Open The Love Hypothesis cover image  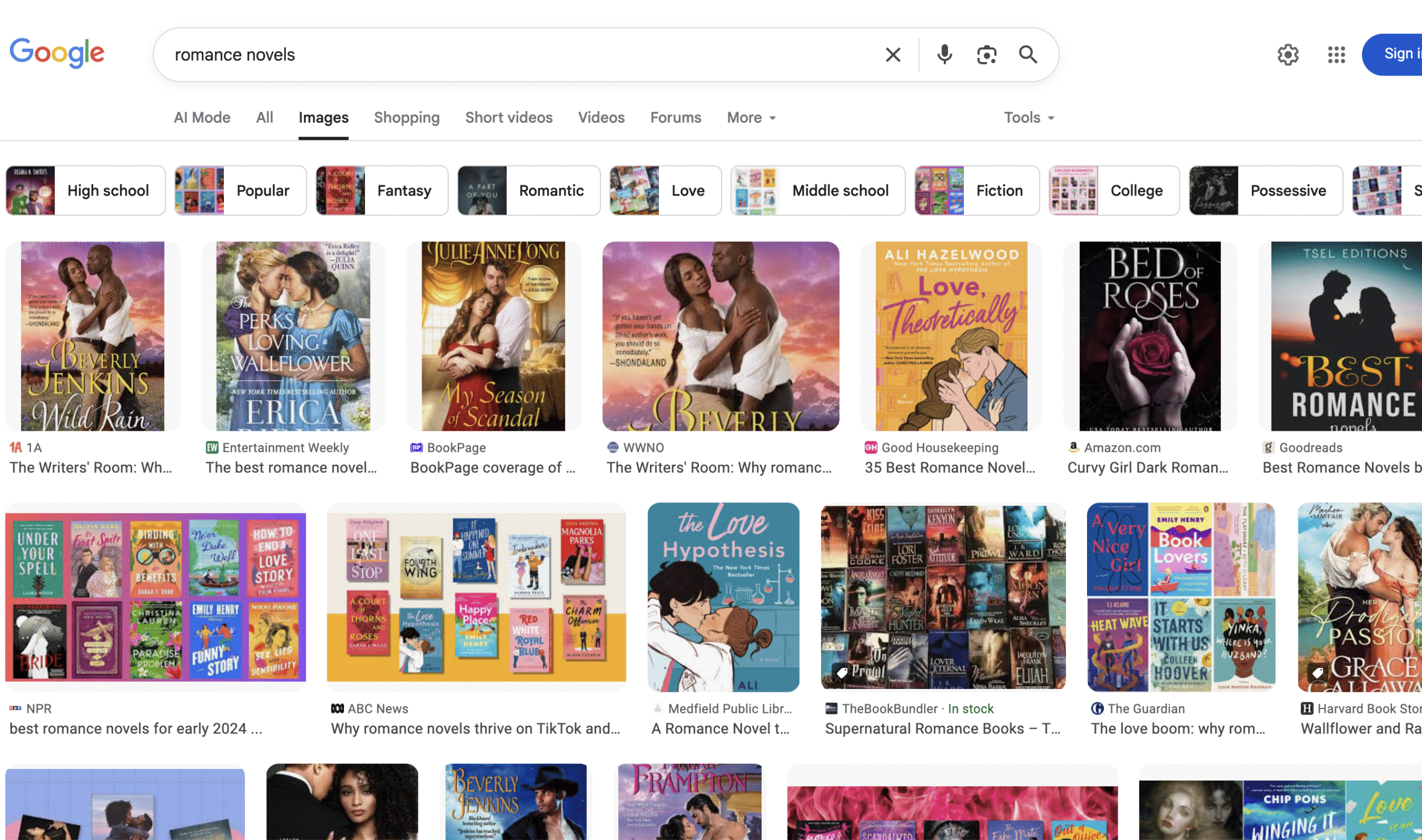point(723,597)
